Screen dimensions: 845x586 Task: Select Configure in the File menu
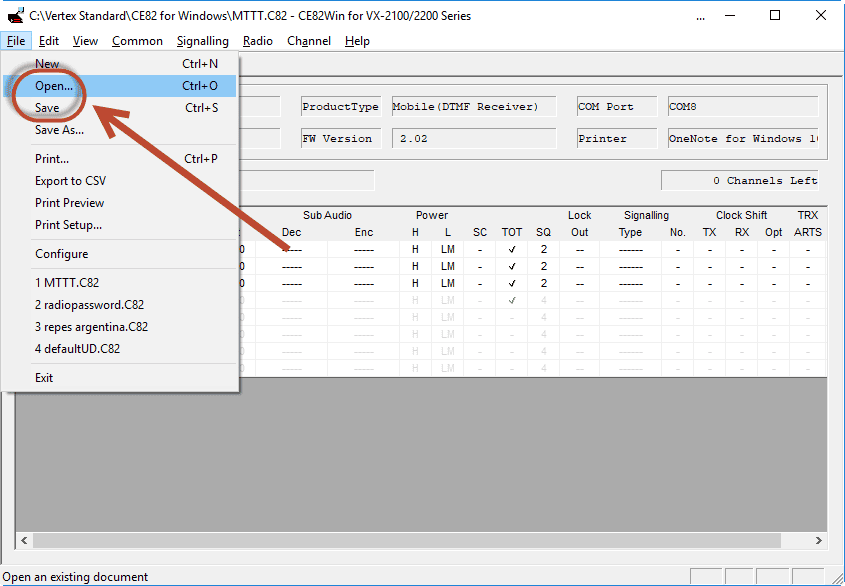pos(61,254)
